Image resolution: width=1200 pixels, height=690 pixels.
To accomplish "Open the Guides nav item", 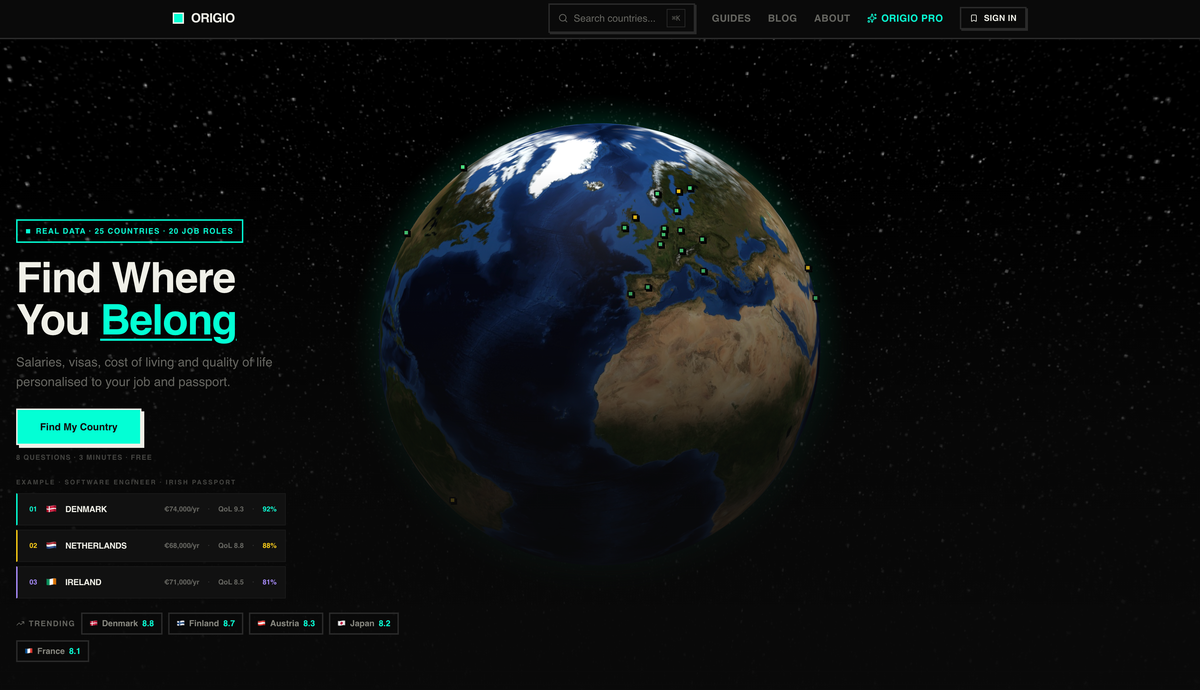I will (731, 18).
